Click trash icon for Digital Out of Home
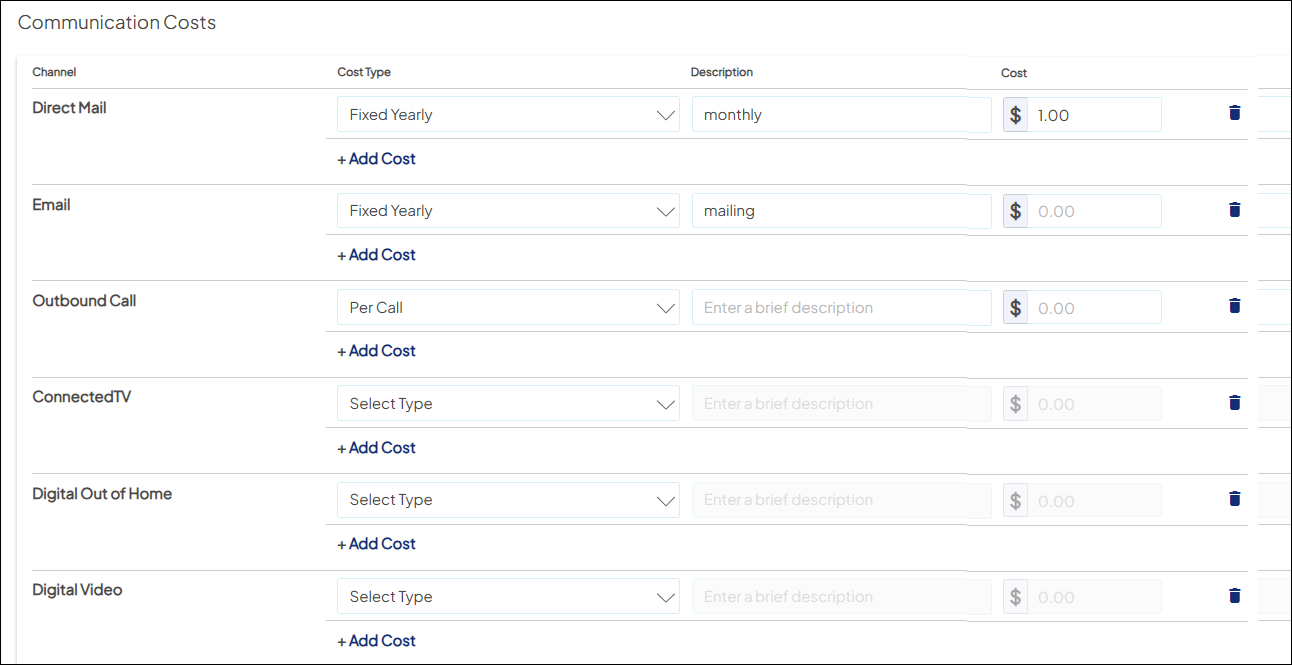 (x=1234, y=499)
